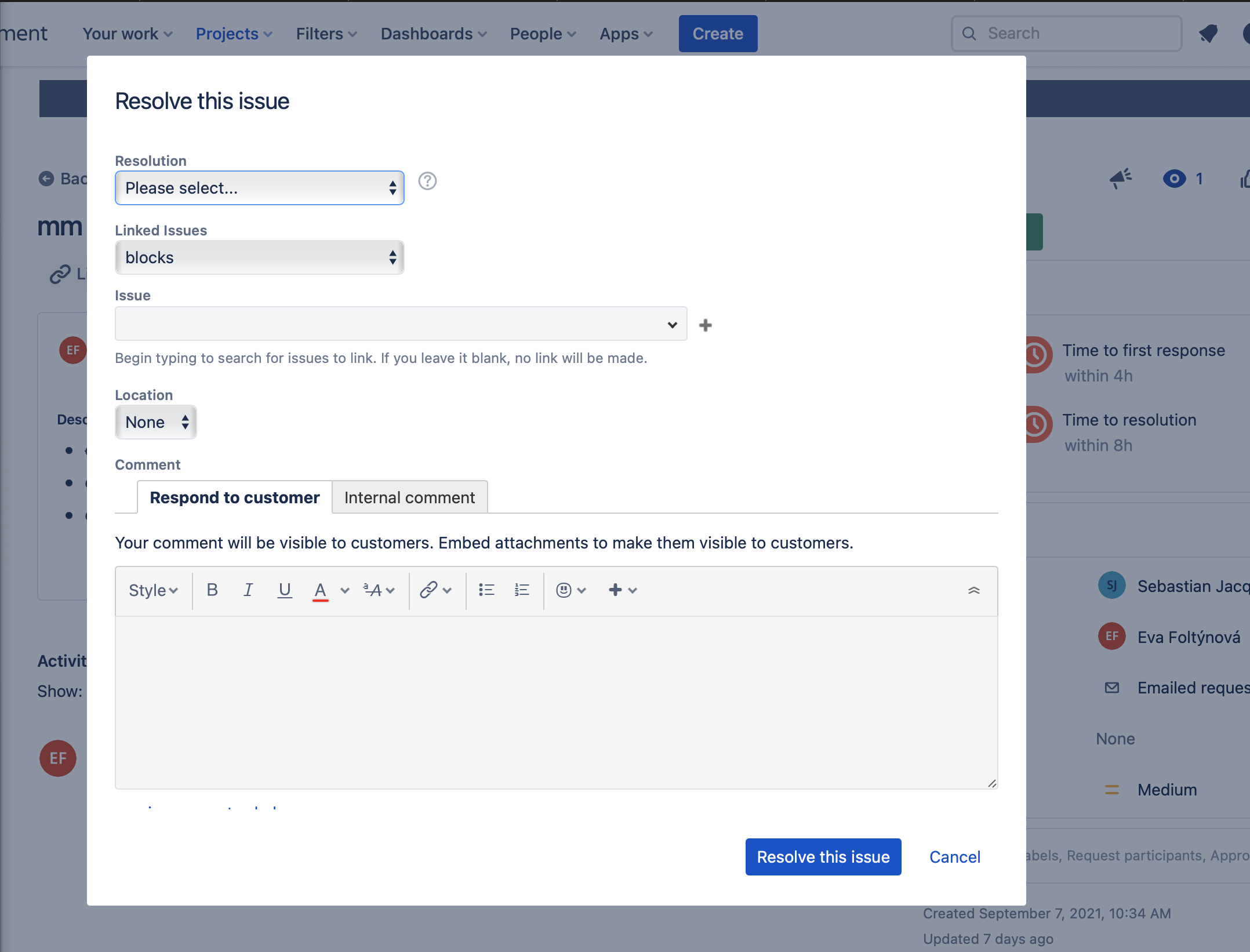The height and width of the screenshot is (952, 1250).
Task: Apply Italic formatting in comment editor
Action: (248, 590)
